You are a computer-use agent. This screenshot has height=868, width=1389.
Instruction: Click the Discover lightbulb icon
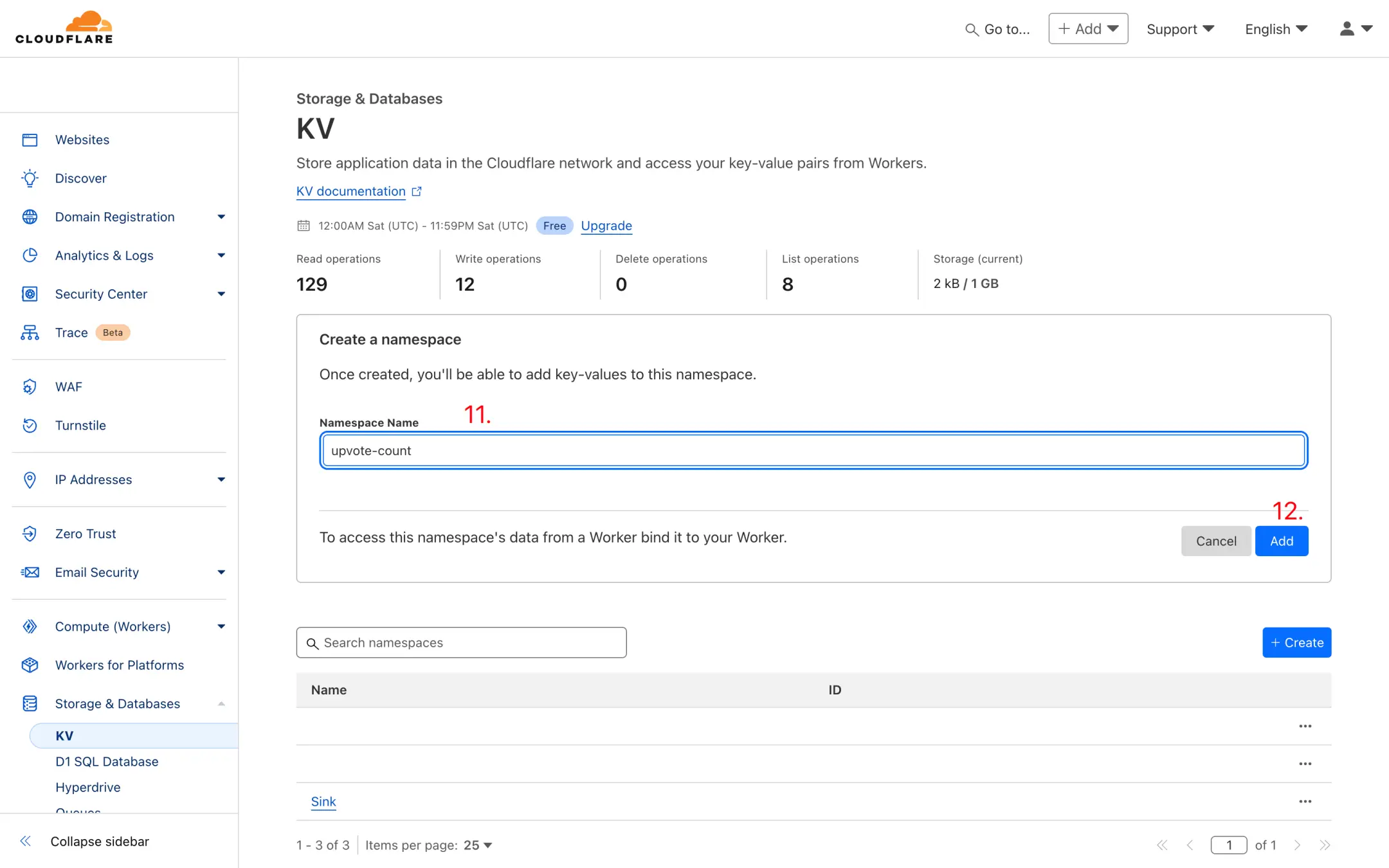[x=30, y=178]
